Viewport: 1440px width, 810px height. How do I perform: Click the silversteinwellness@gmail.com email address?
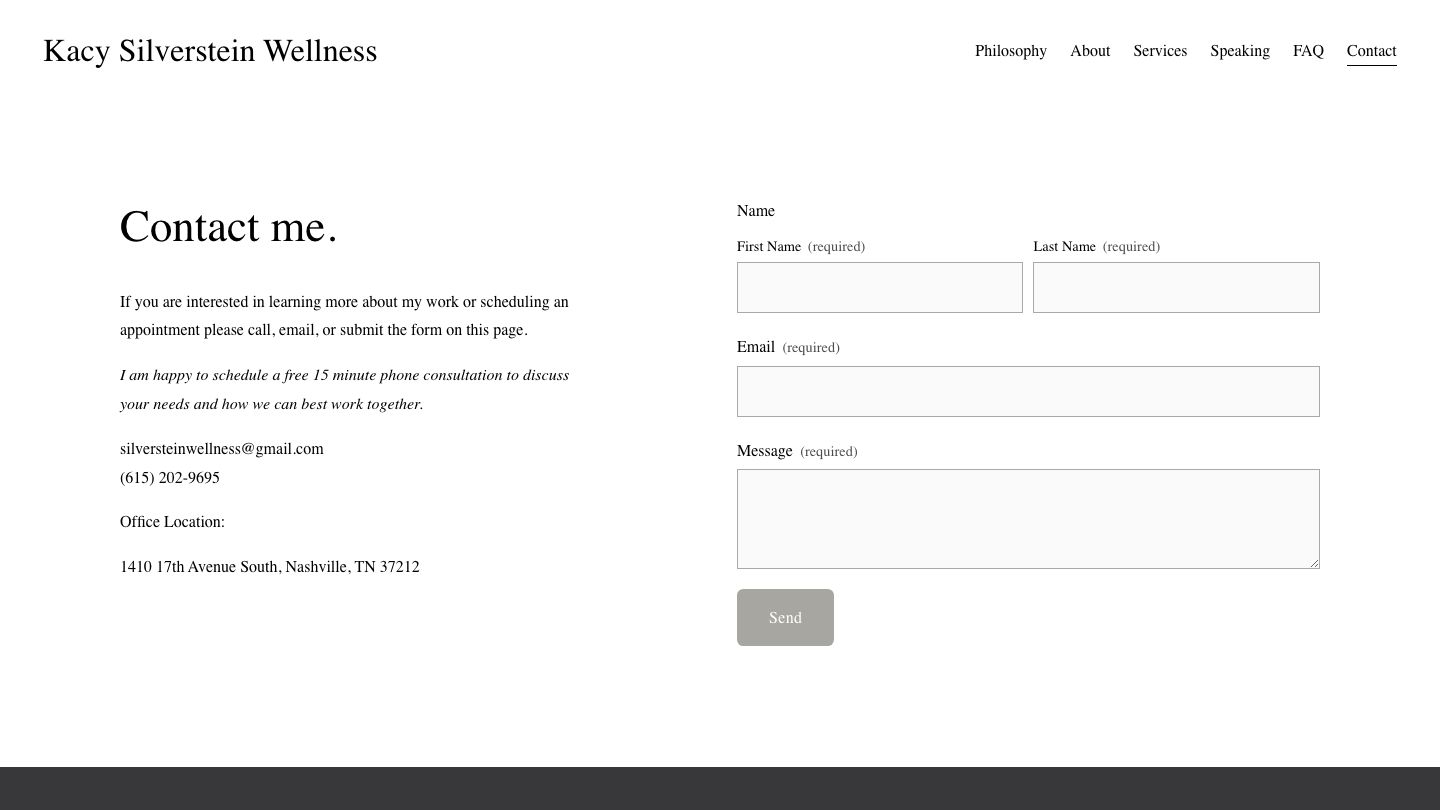pos(221,449)
